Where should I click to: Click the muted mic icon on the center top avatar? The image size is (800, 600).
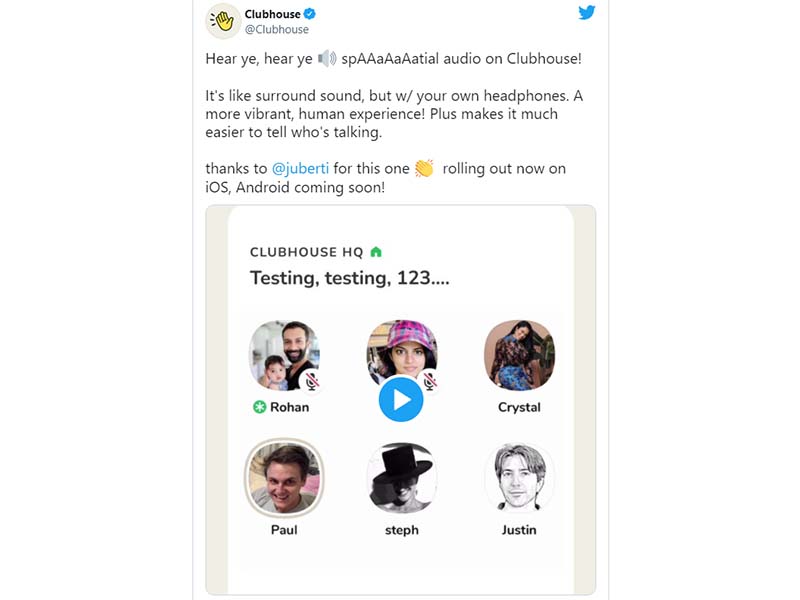430,381
